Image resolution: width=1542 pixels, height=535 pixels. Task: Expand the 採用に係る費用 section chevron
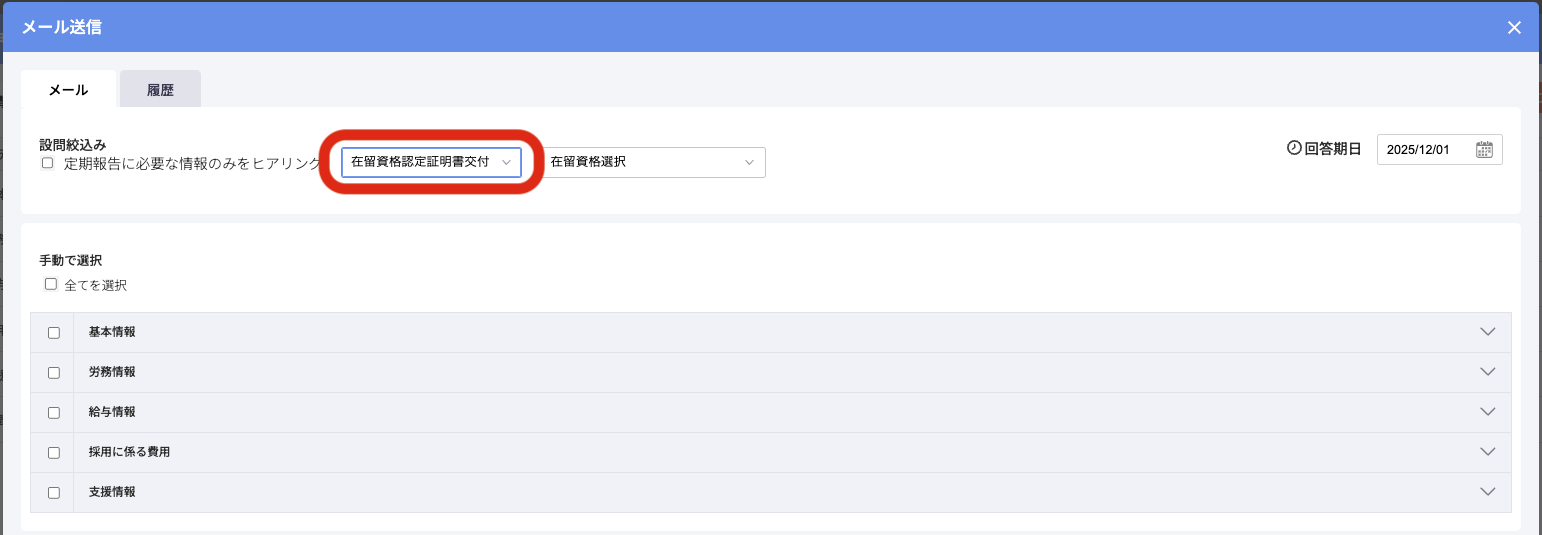click(x=1487, y=452)
